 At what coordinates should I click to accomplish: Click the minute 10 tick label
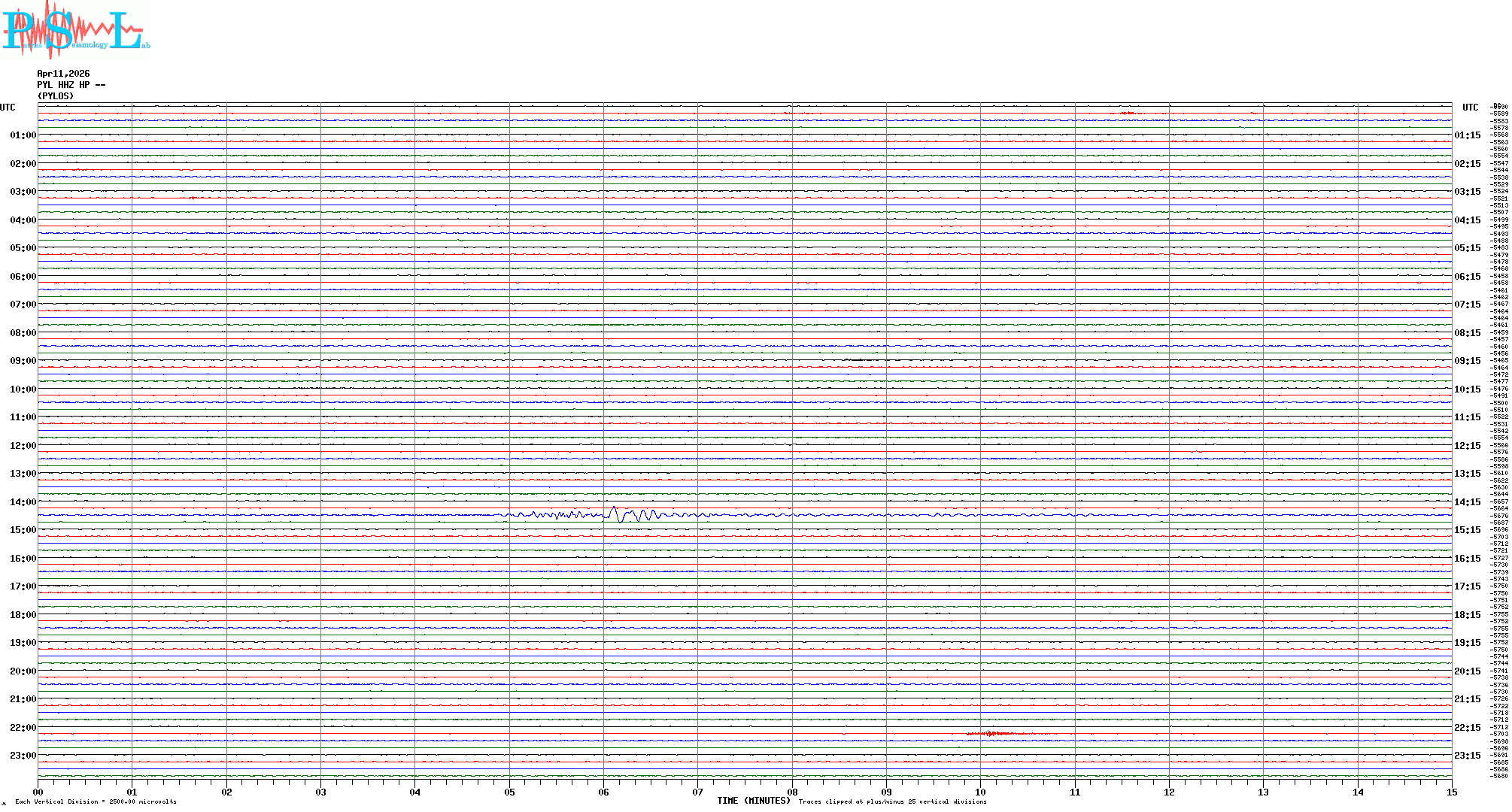[980, 792]
